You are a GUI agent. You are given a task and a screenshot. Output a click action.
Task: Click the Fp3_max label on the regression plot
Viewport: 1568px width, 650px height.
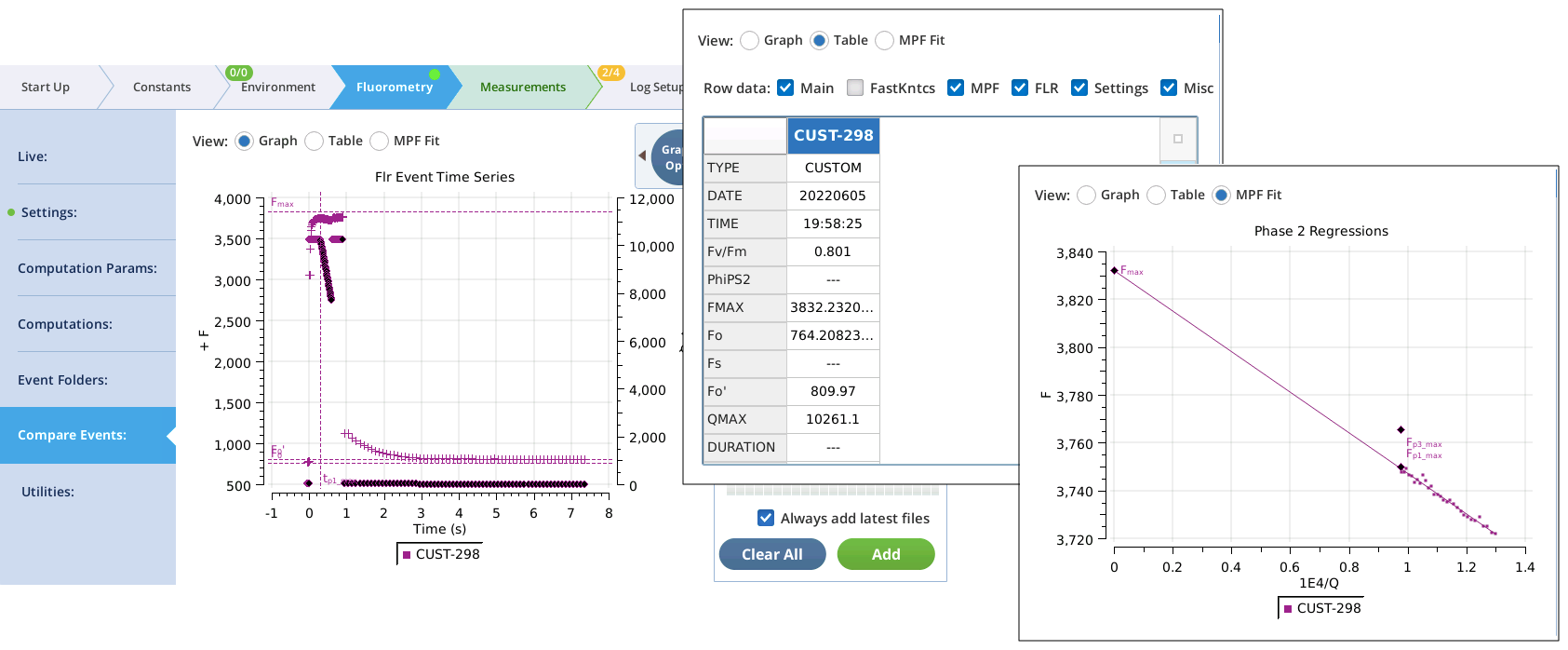pos(1424,444)
